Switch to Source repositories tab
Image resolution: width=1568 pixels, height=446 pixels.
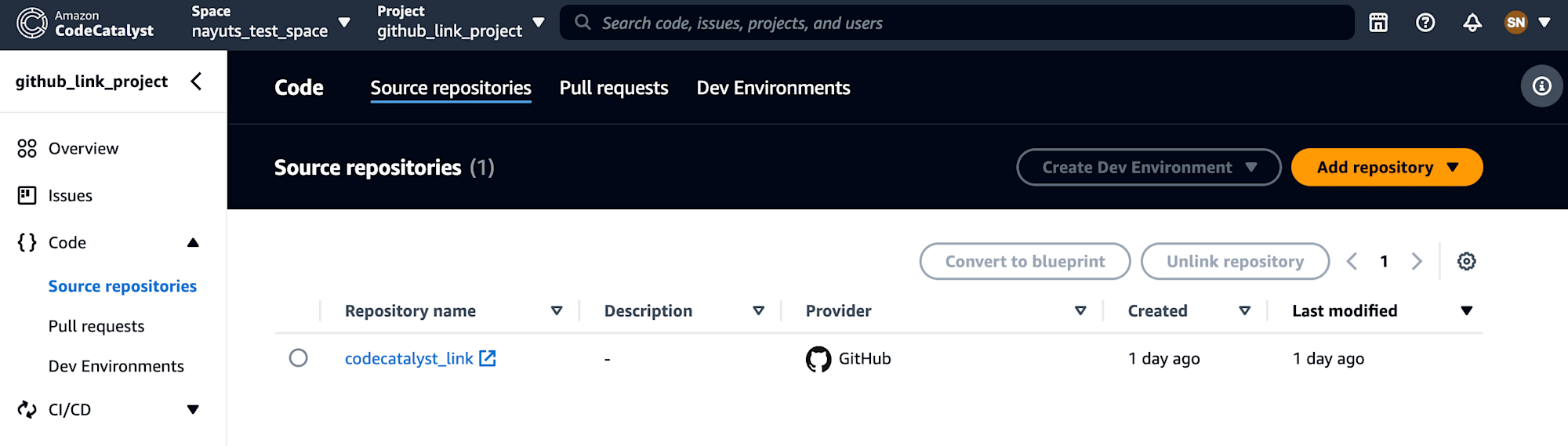click(x=451, y=88)
